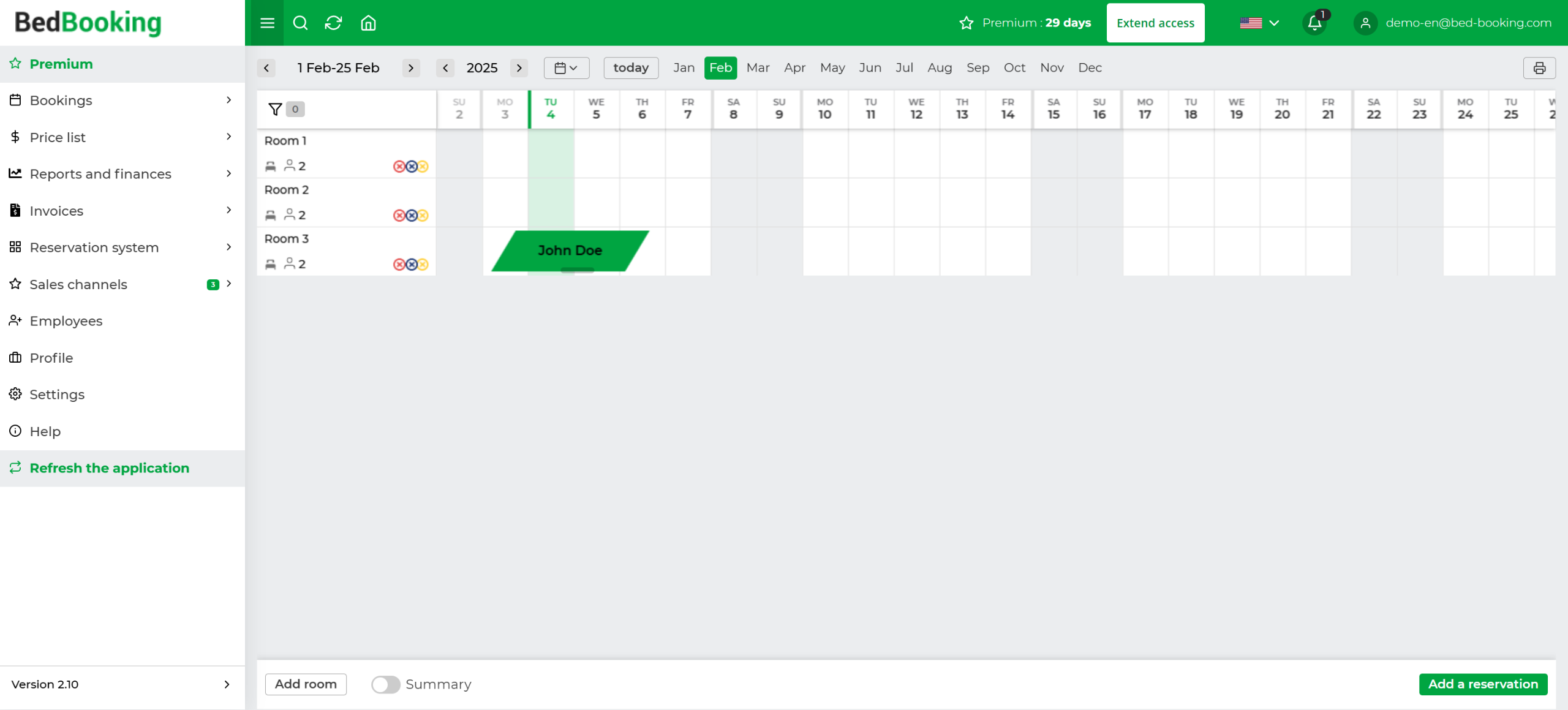Click the Add a reservation button
The width and height of the screenshot is (1568, 710).
tap(1483, 684)
